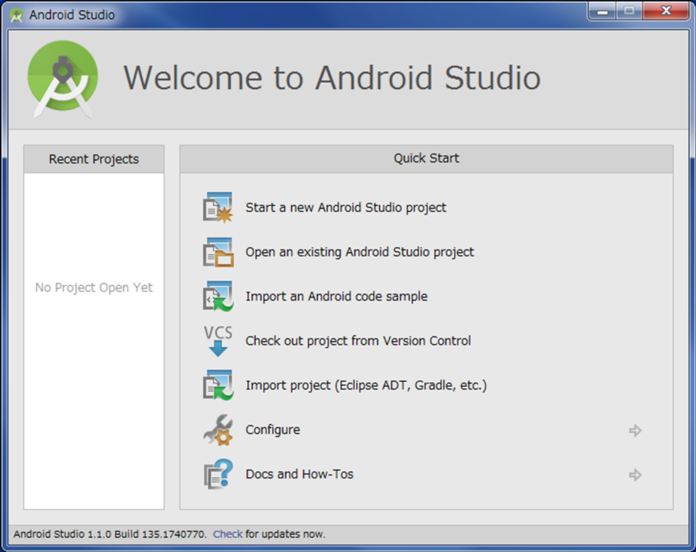Expand the Configure submenu arrow
Image resolution: width=696 pixels, height=552 pixels.
tap(635, 430)
